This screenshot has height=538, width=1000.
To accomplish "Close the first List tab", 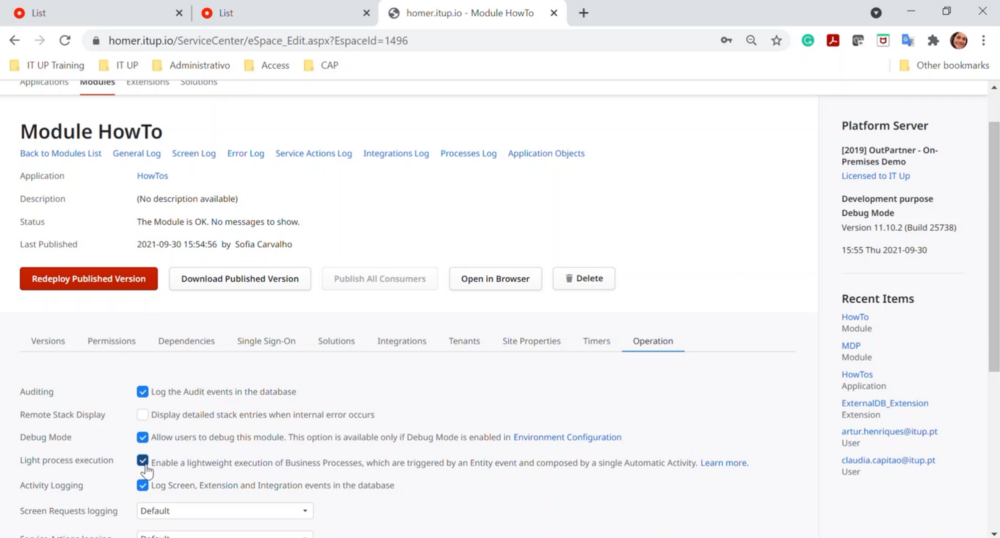I will tap(179, 13).
